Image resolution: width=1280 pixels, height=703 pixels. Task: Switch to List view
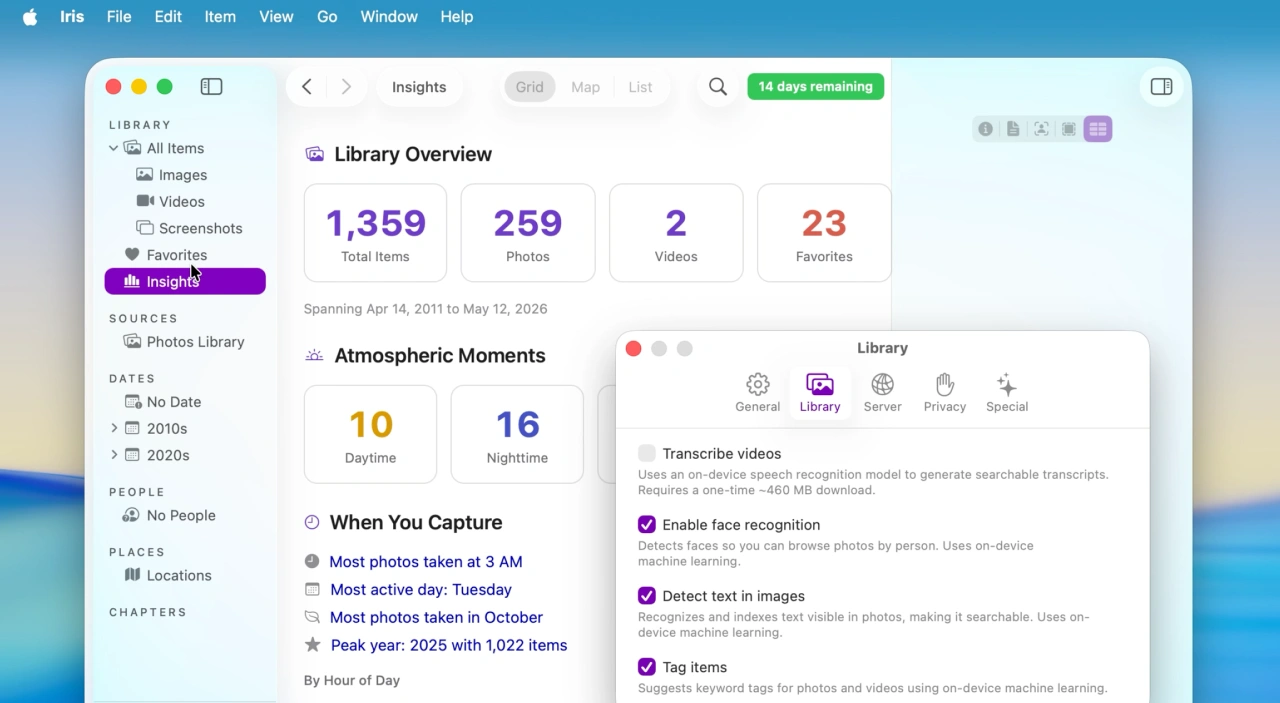(x=640, y=87)
